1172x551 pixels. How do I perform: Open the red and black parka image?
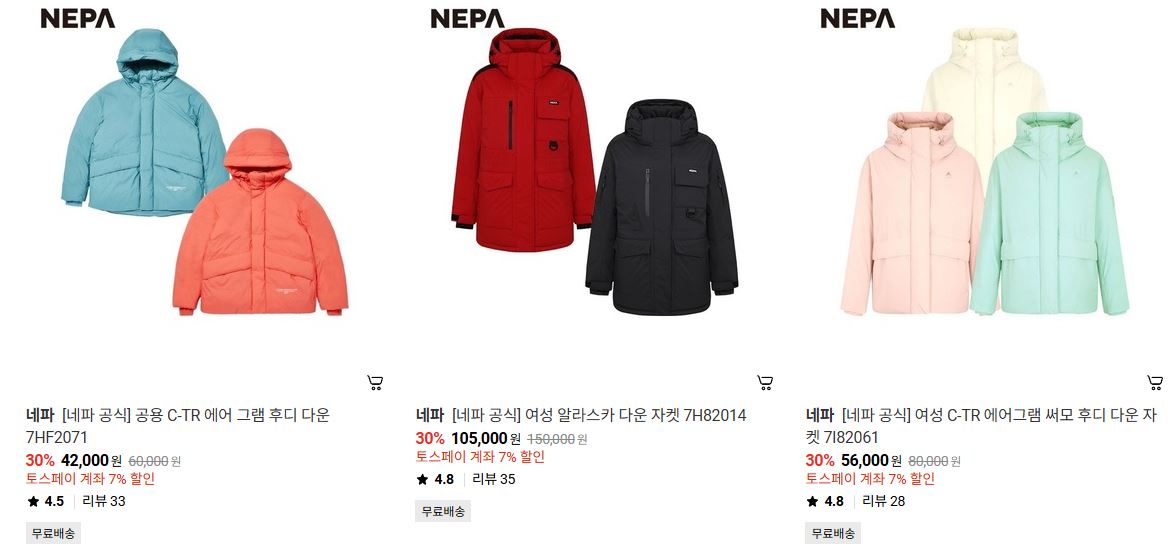tap(595, 172)
